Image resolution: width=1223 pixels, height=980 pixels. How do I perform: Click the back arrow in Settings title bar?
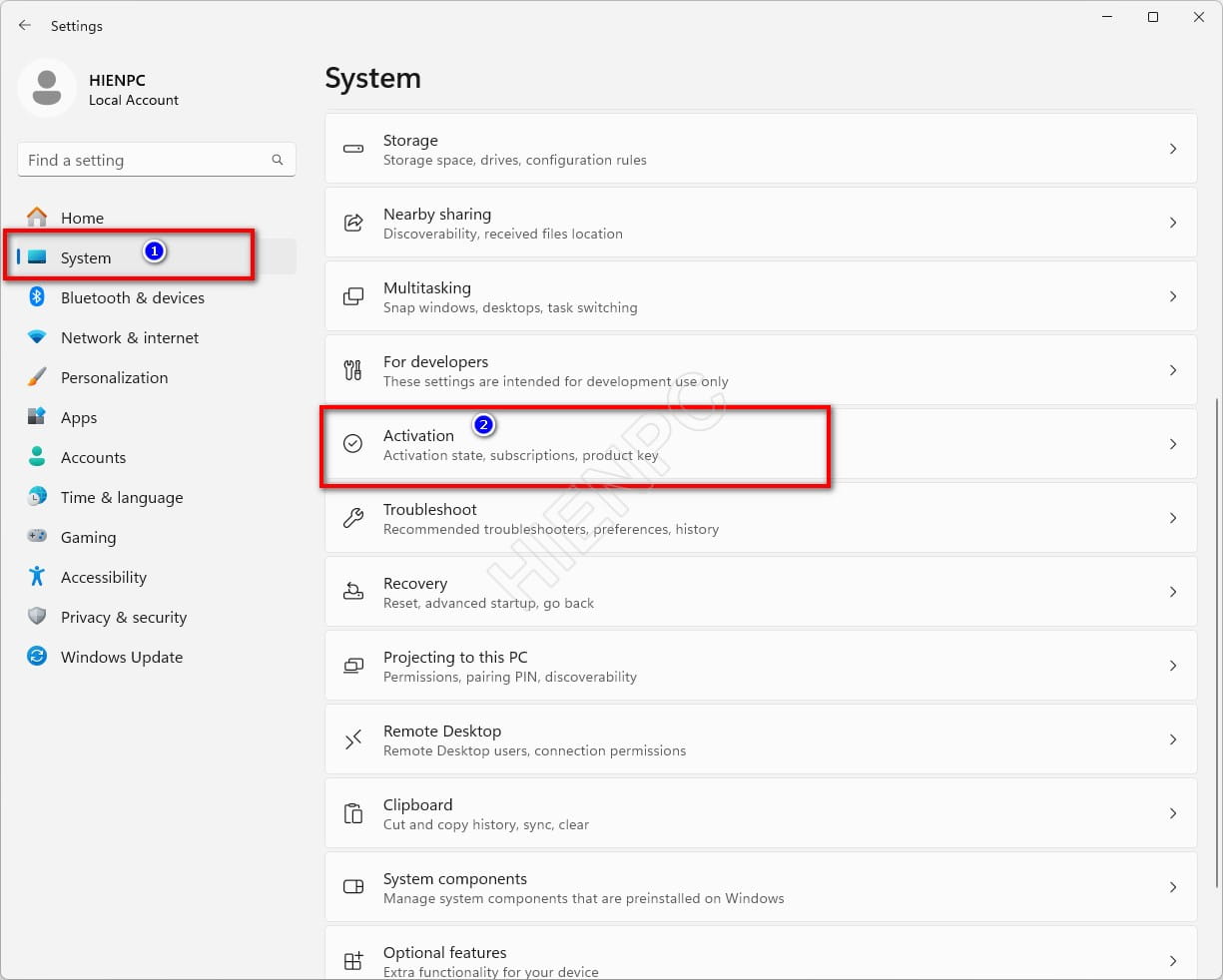coord(25,25)
